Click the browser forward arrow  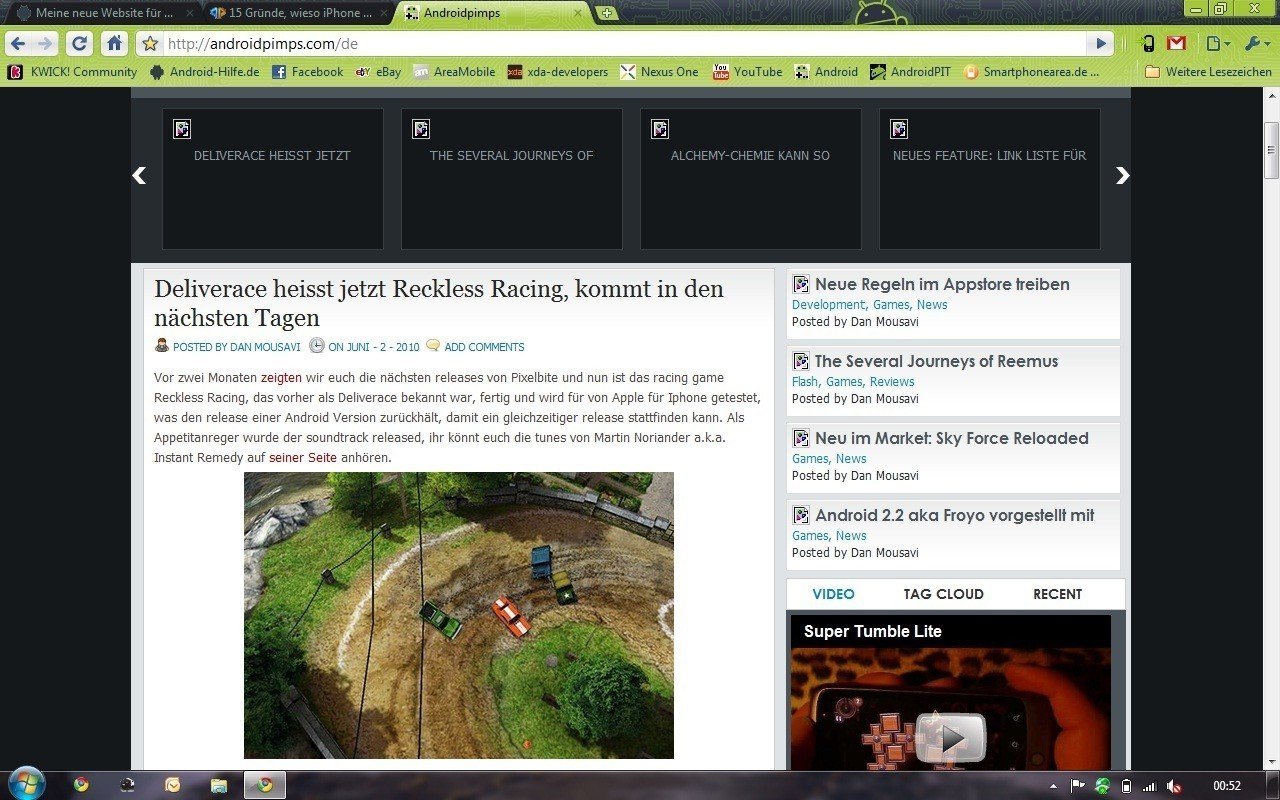click(x=44, y=44)
